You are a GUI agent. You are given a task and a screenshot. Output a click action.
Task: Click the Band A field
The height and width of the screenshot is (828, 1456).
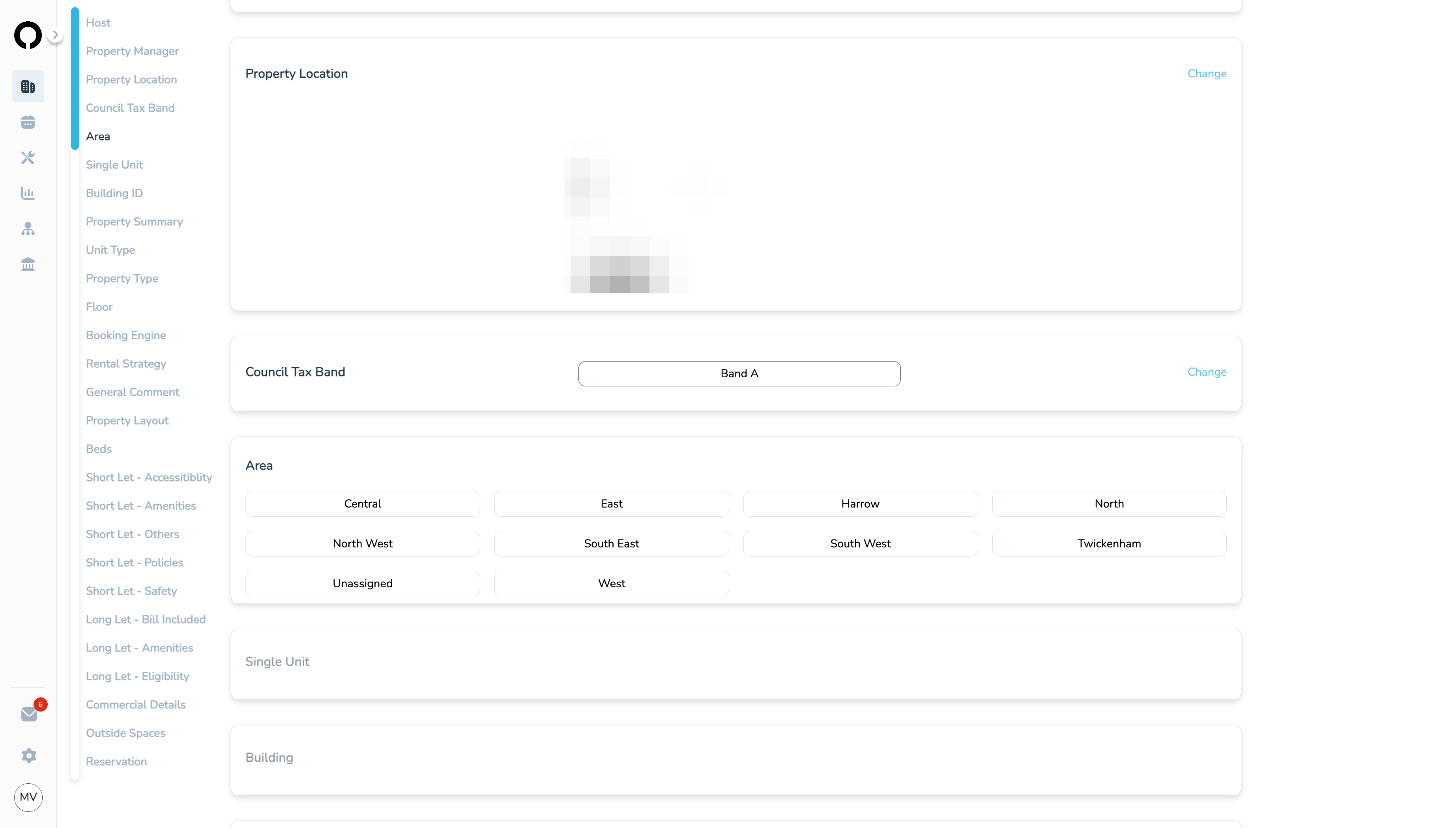[739, 374]
